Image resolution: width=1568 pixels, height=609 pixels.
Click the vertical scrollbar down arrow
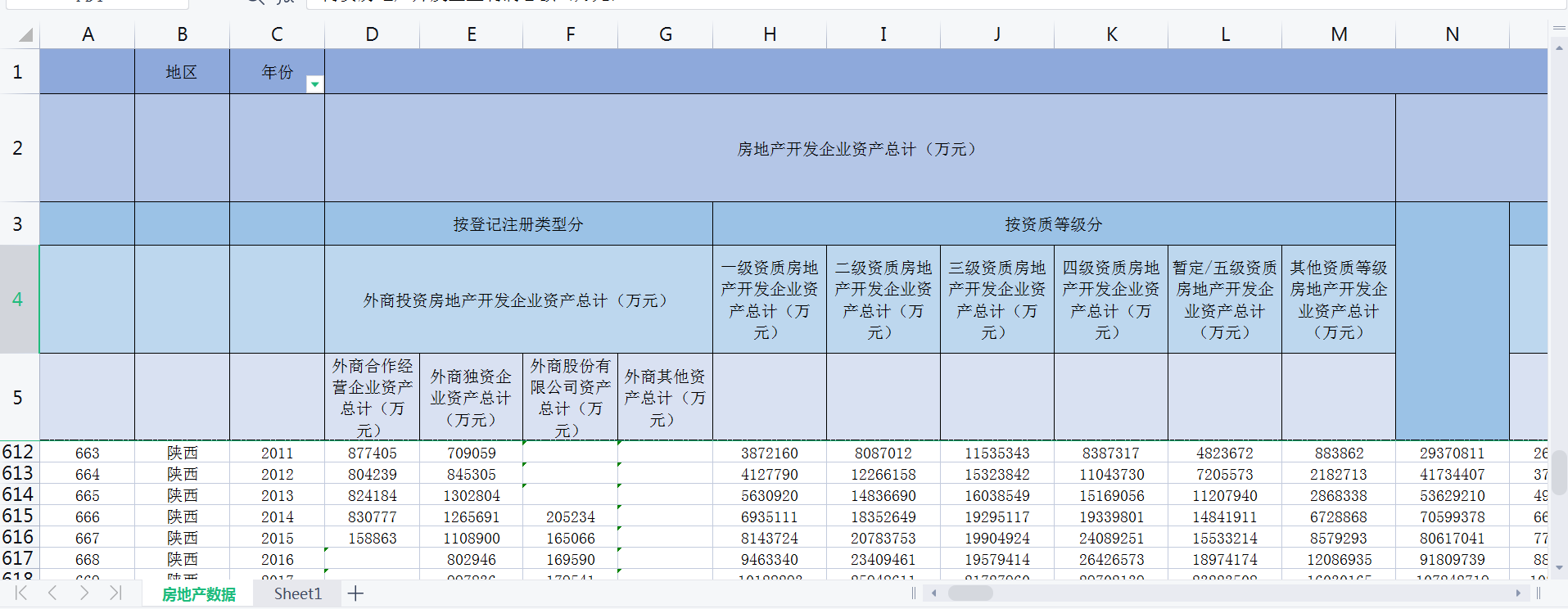click(1559, 567)
